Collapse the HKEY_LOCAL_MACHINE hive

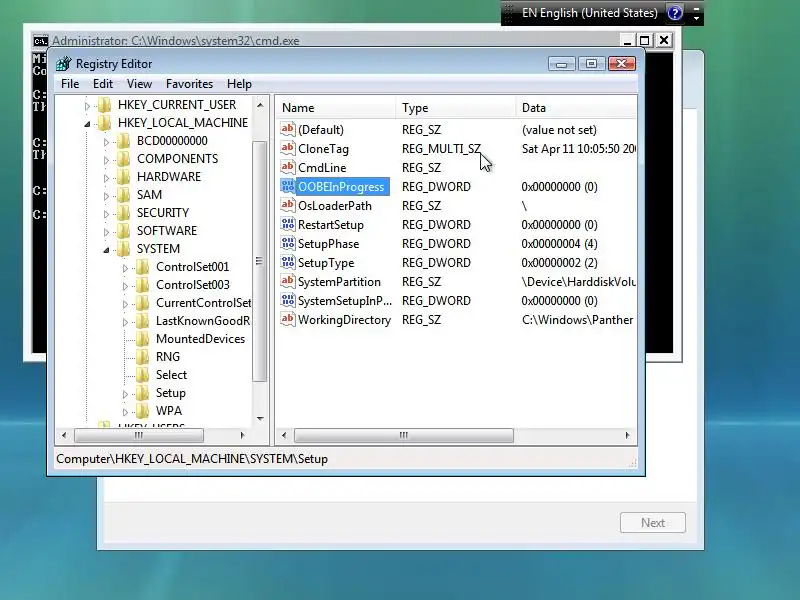point(87,123)
